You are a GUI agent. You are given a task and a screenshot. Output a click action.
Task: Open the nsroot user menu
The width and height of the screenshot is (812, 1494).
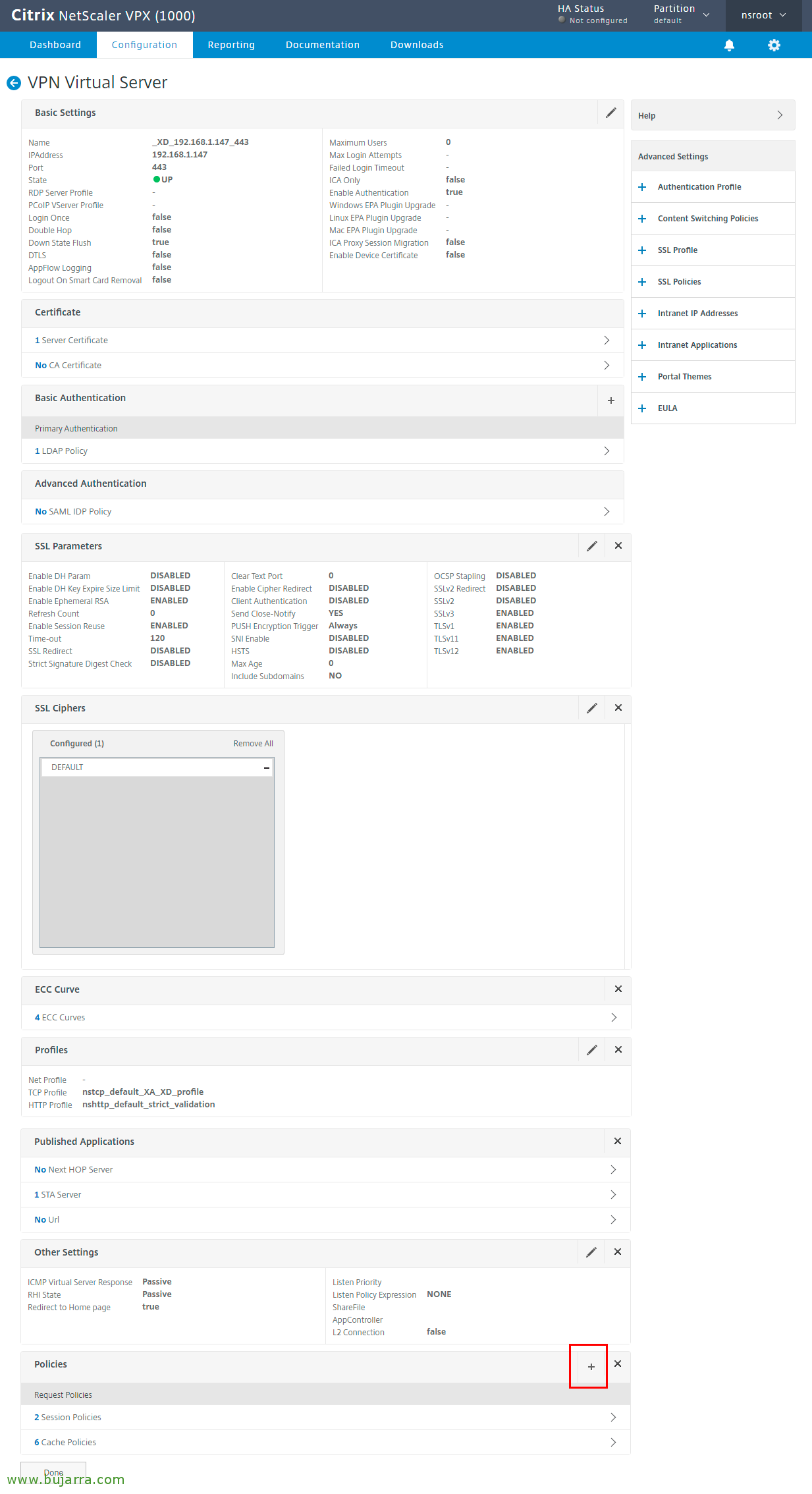tap(764, 15)
